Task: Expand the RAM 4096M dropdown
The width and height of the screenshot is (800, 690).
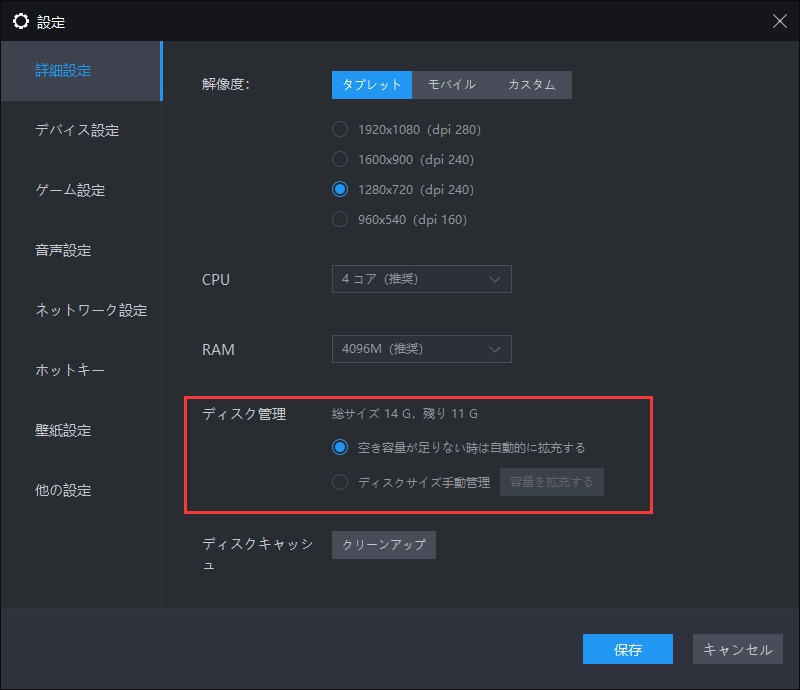Action: coord(421,349)
